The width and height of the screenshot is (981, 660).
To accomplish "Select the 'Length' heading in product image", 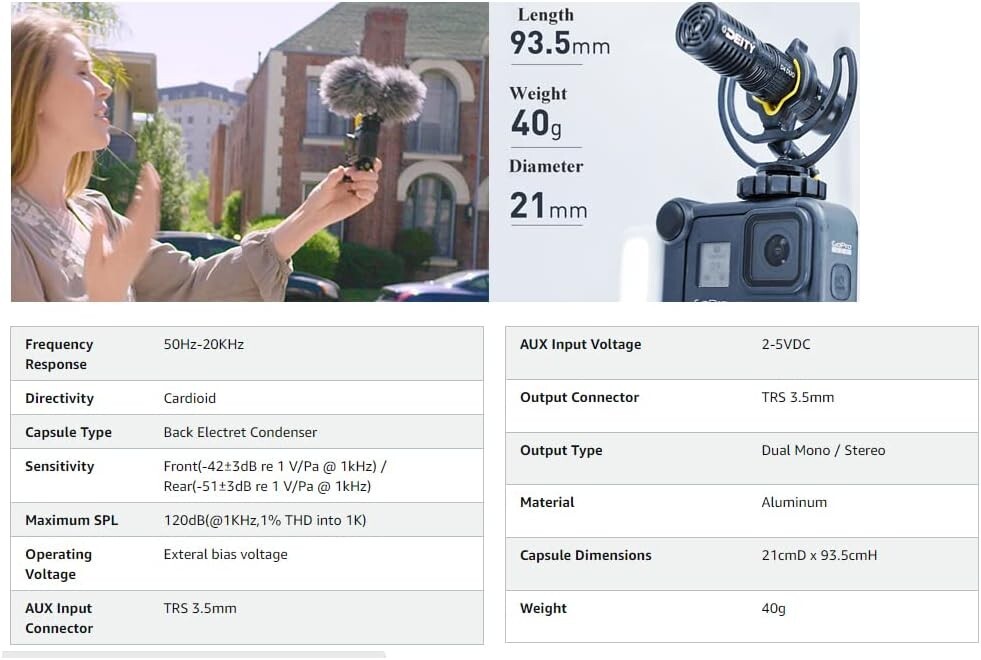I will [546, 15].
